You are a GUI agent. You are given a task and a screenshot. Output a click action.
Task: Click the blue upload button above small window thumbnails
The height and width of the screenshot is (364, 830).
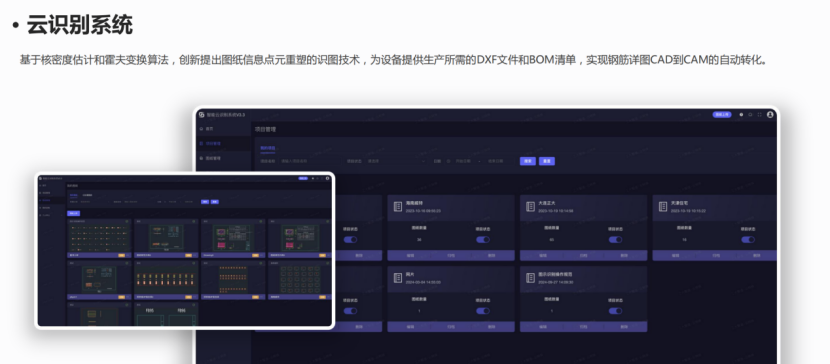pos(74,213)
